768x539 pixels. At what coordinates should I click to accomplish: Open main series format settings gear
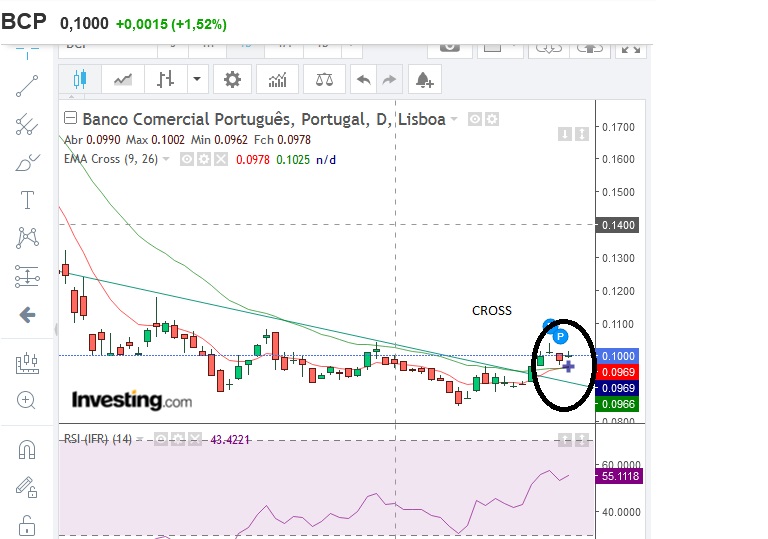click(x=492, y=119)
